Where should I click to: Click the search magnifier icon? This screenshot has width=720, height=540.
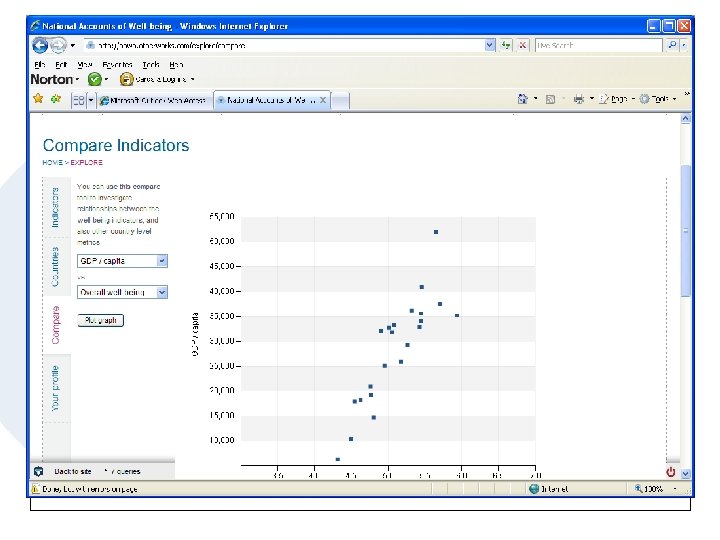[673, 45]
